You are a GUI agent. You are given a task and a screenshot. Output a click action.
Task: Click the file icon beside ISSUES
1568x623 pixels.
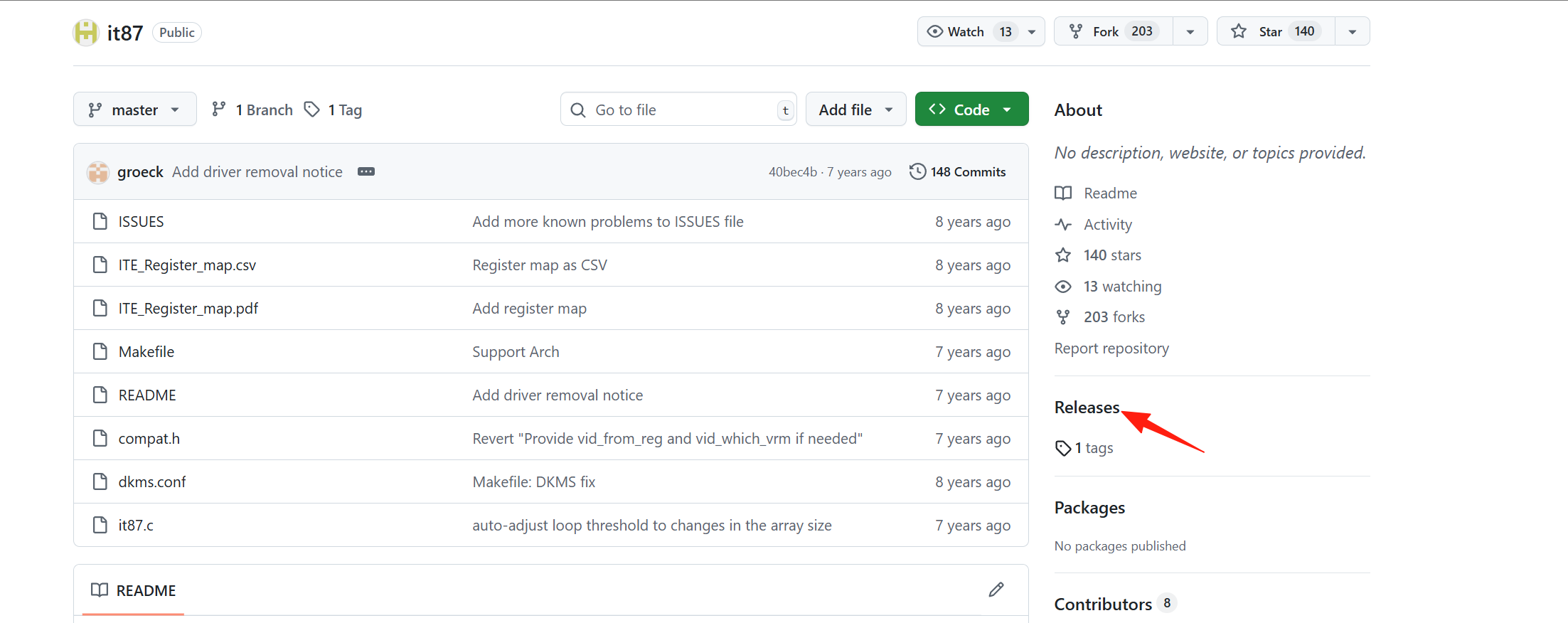pyautogui.click(x=100, y=221)
